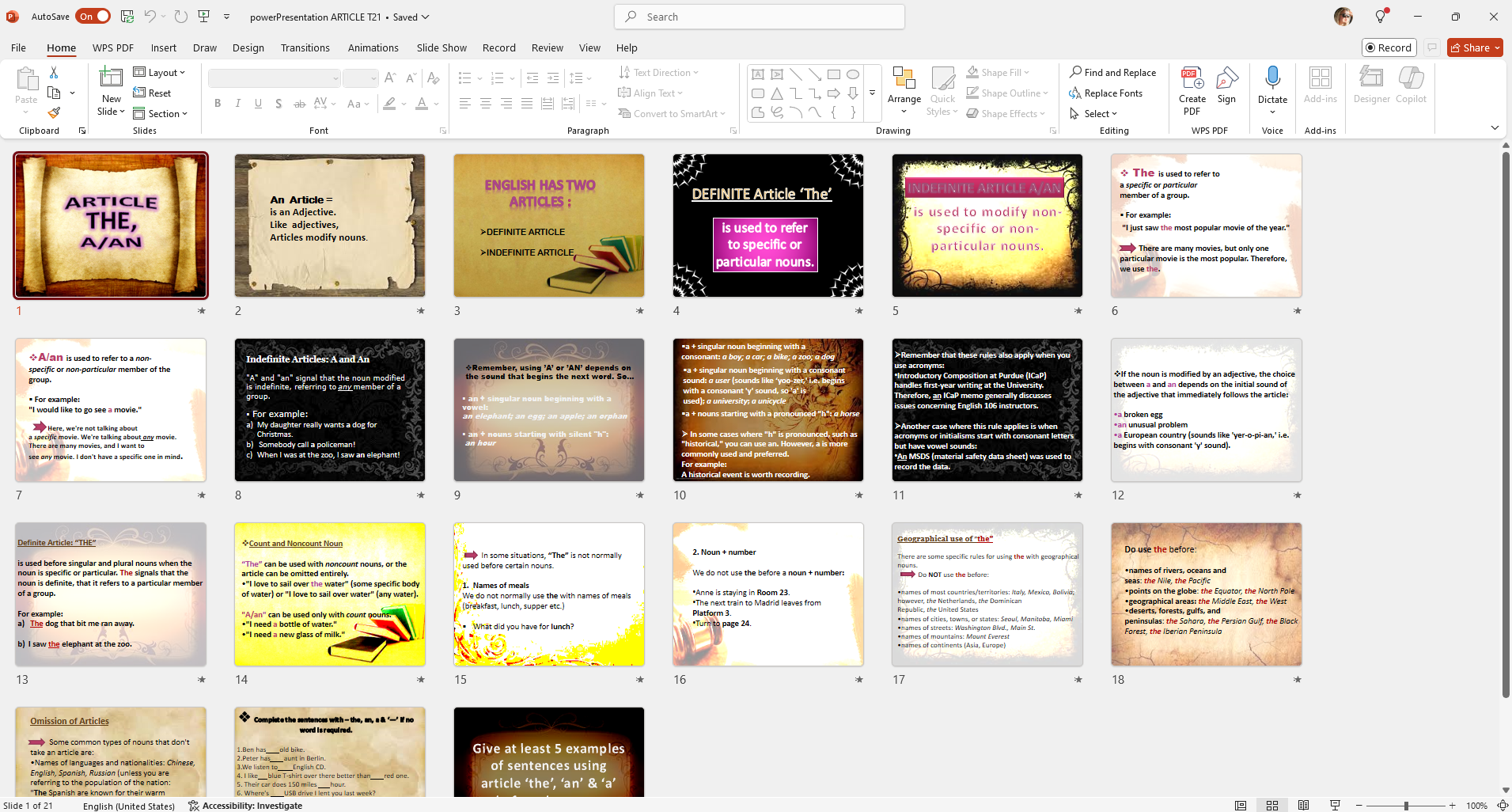Click Replace Fonts
Image resolution: width=1512 pixels, height=812 pixels.
coord(1106,93)
